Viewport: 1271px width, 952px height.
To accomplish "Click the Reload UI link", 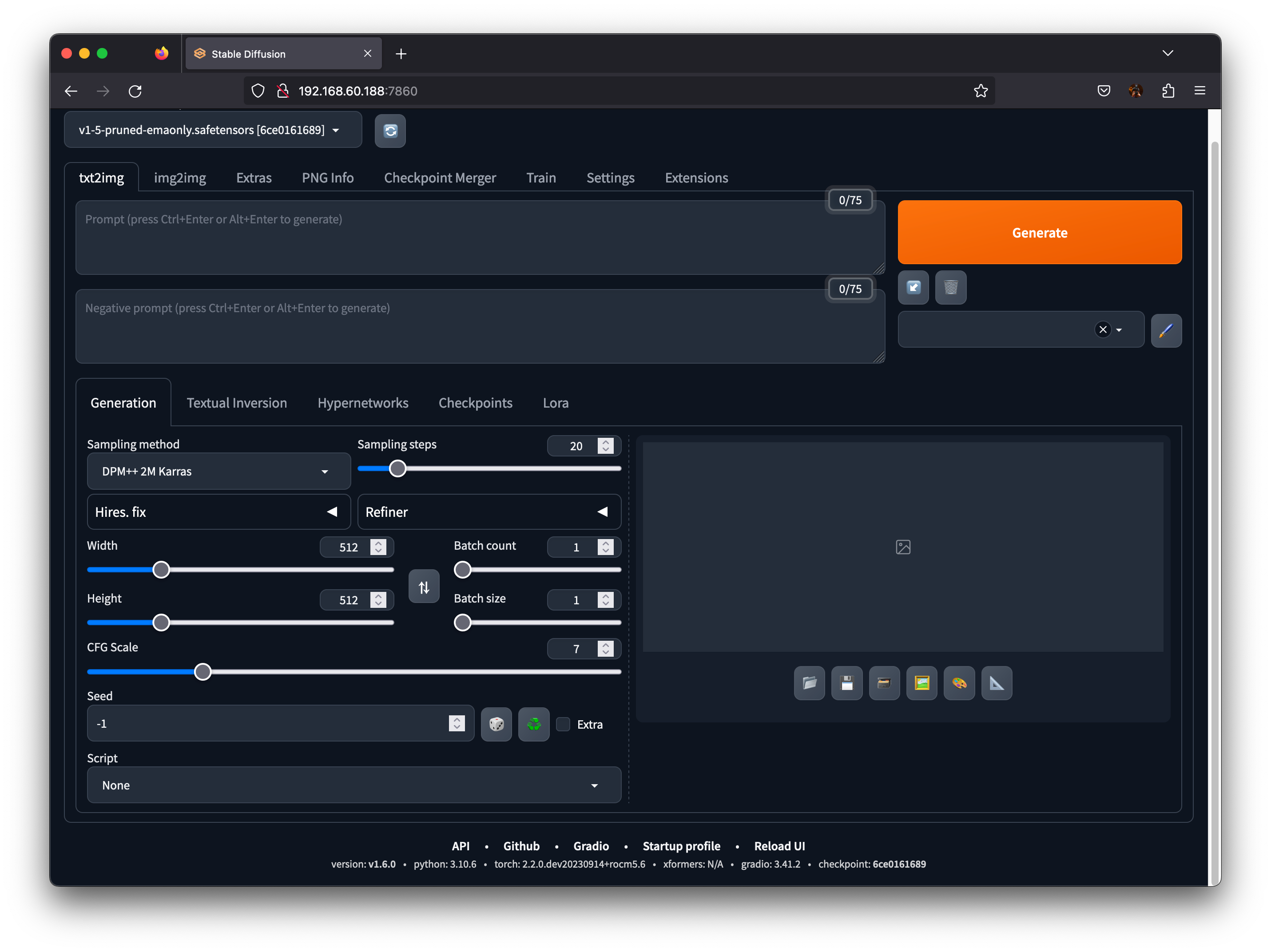I will tap(779, 846).
